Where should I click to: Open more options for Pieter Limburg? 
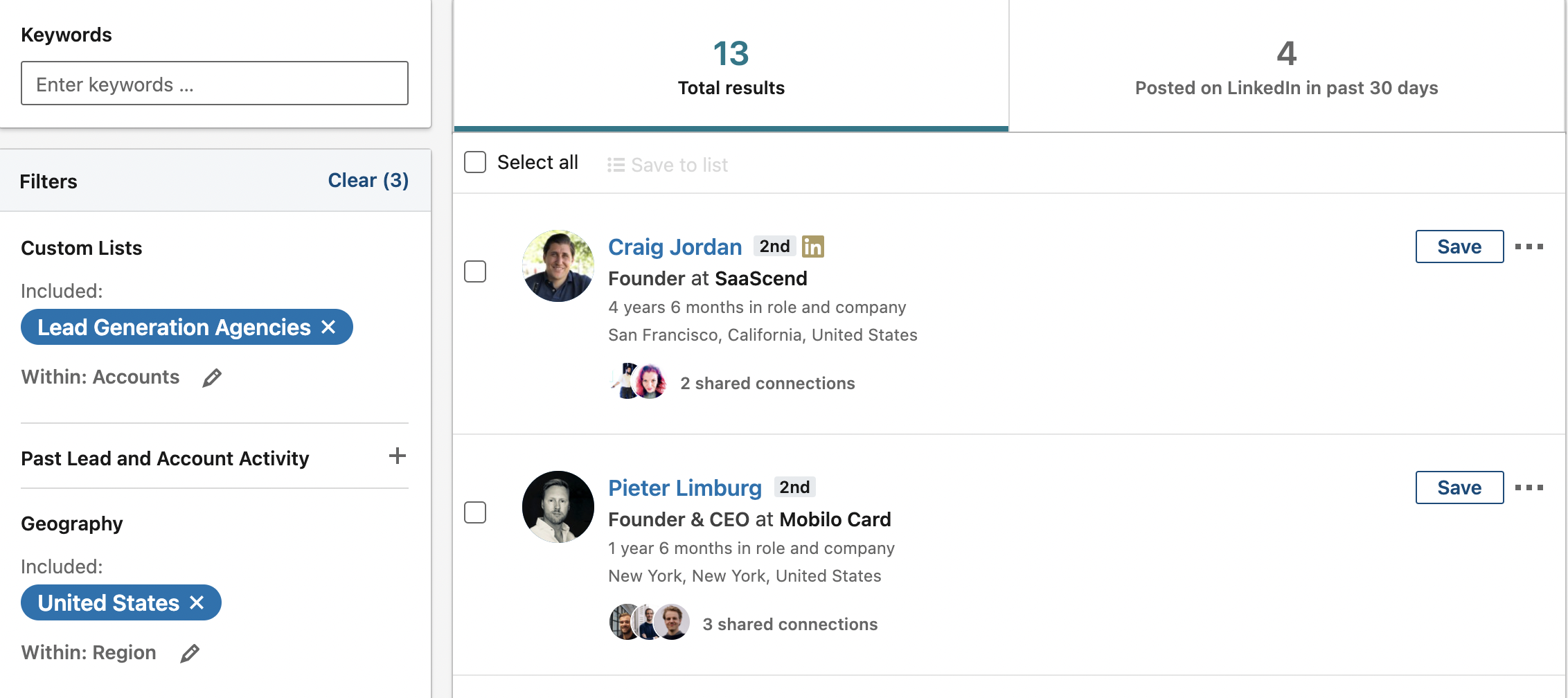[1529, 487]
